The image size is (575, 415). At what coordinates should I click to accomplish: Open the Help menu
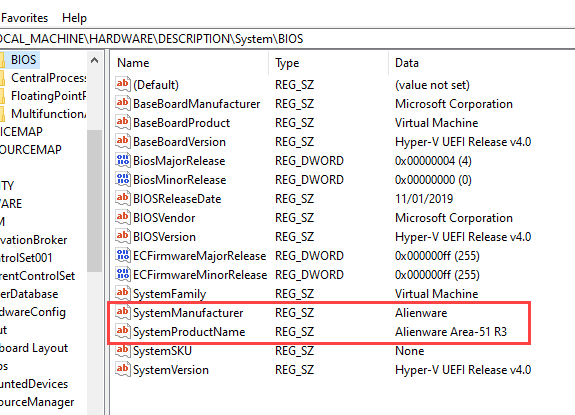[74, 18]
